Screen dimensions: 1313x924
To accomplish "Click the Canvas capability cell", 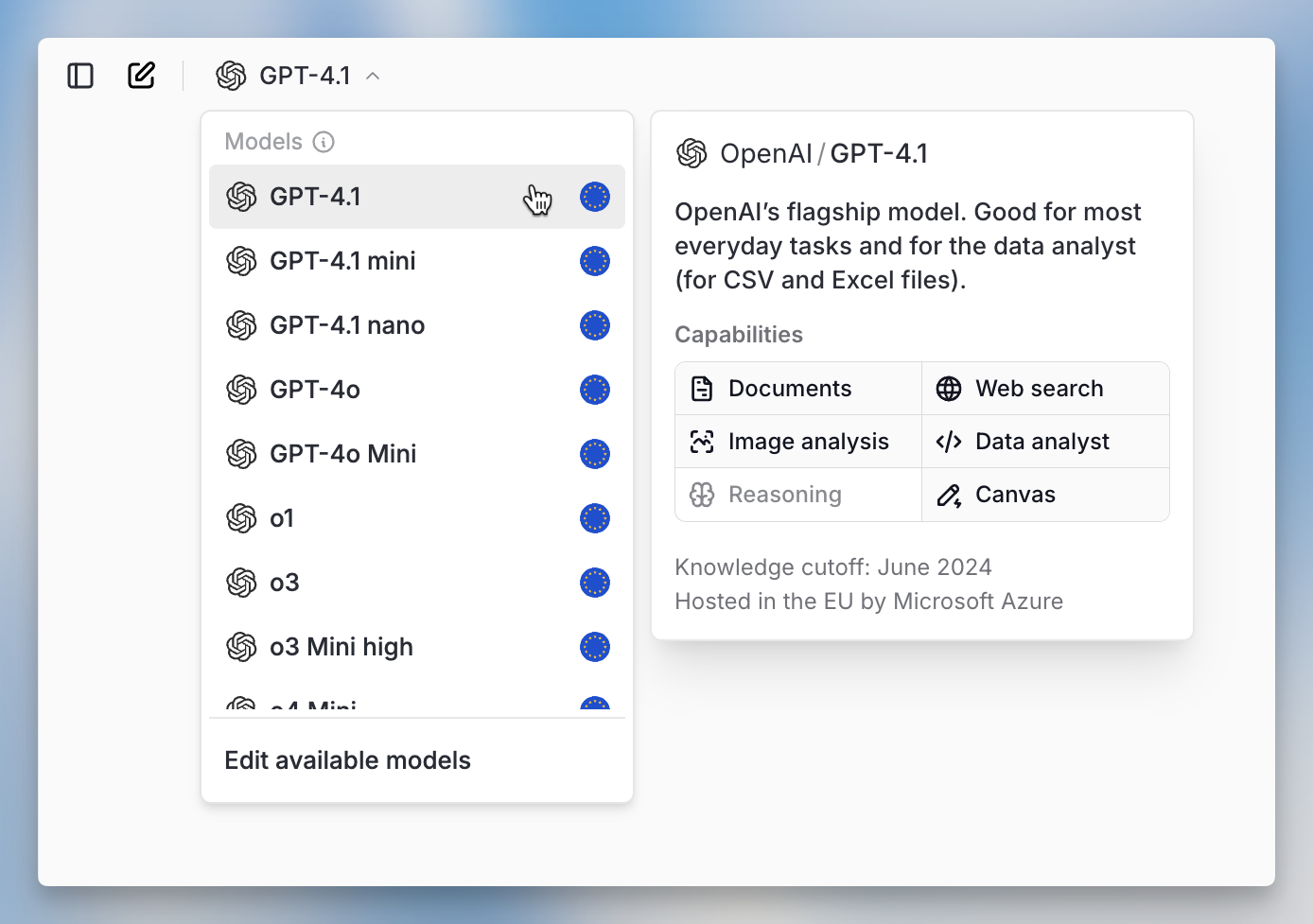I will coord(1046,495).
